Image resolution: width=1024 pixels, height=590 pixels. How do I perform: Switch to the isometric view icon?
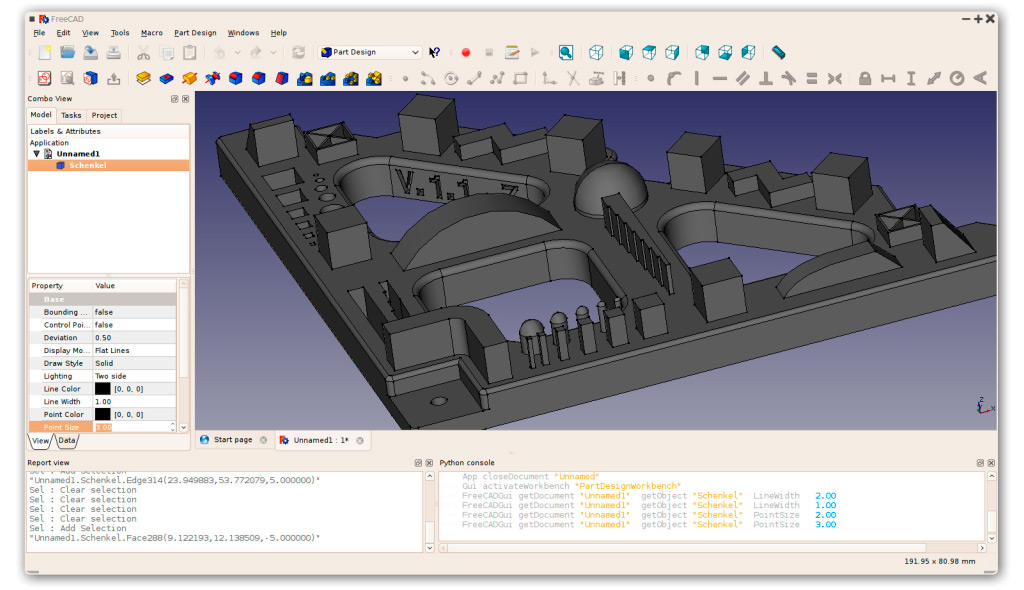[x=595, y=52]
